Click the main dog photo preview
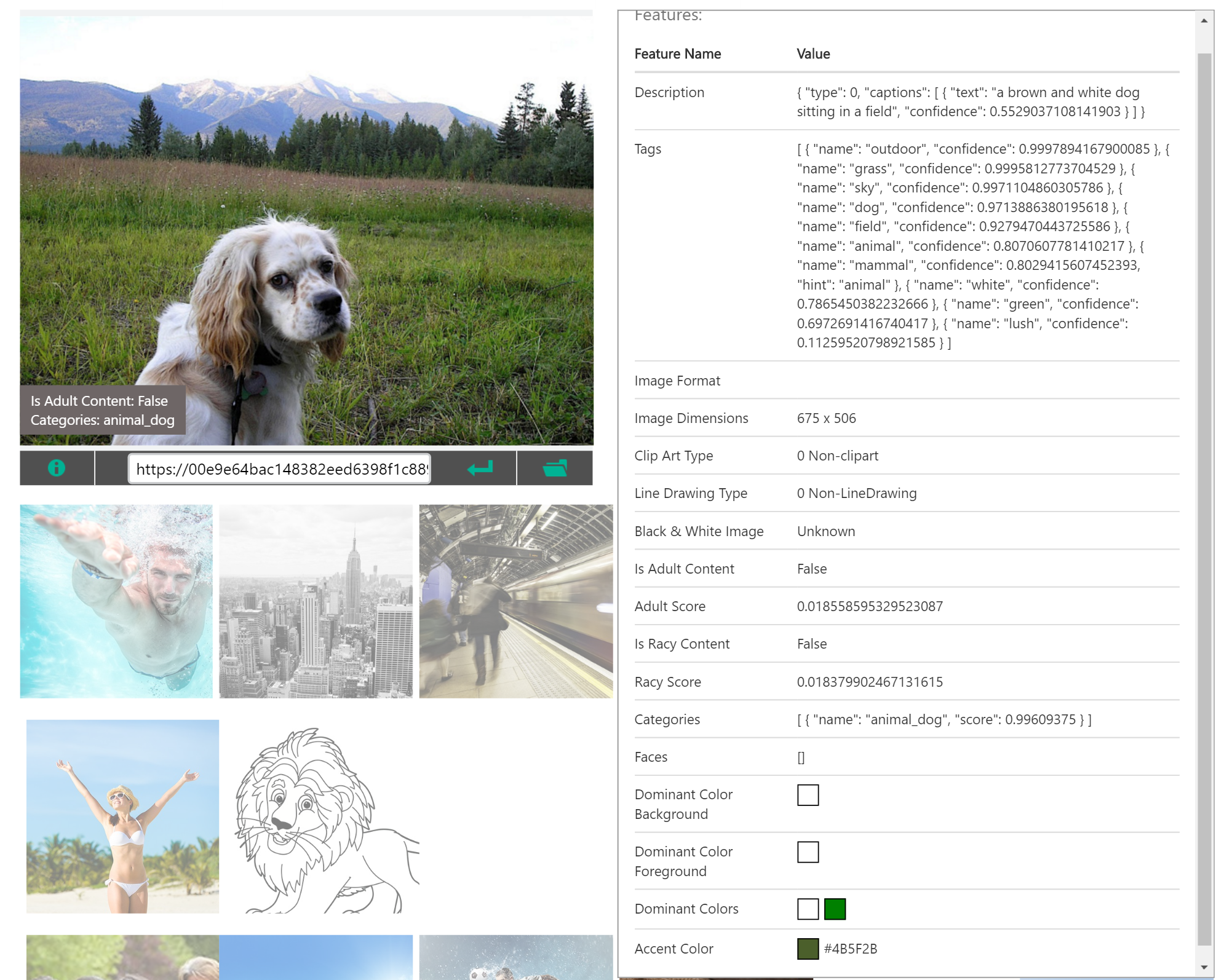This screenshot has width=1216, height=980. coord(306,231)
